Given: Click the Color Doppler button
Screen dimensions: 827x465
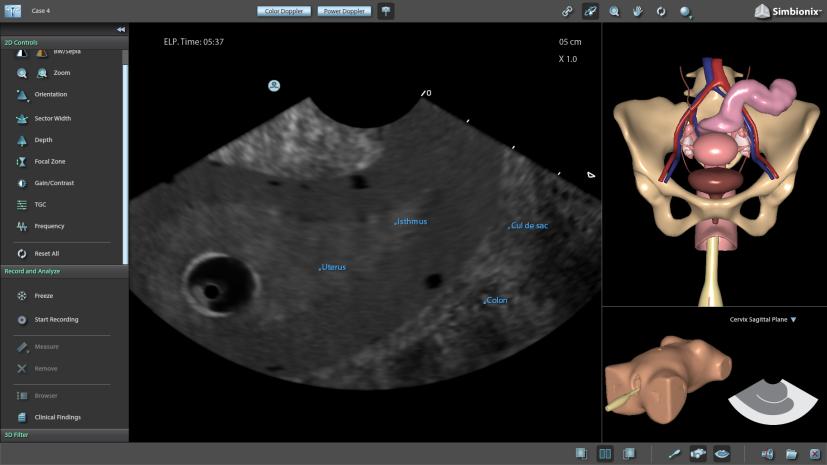Looking at the screenshot, I should (285, 11).
